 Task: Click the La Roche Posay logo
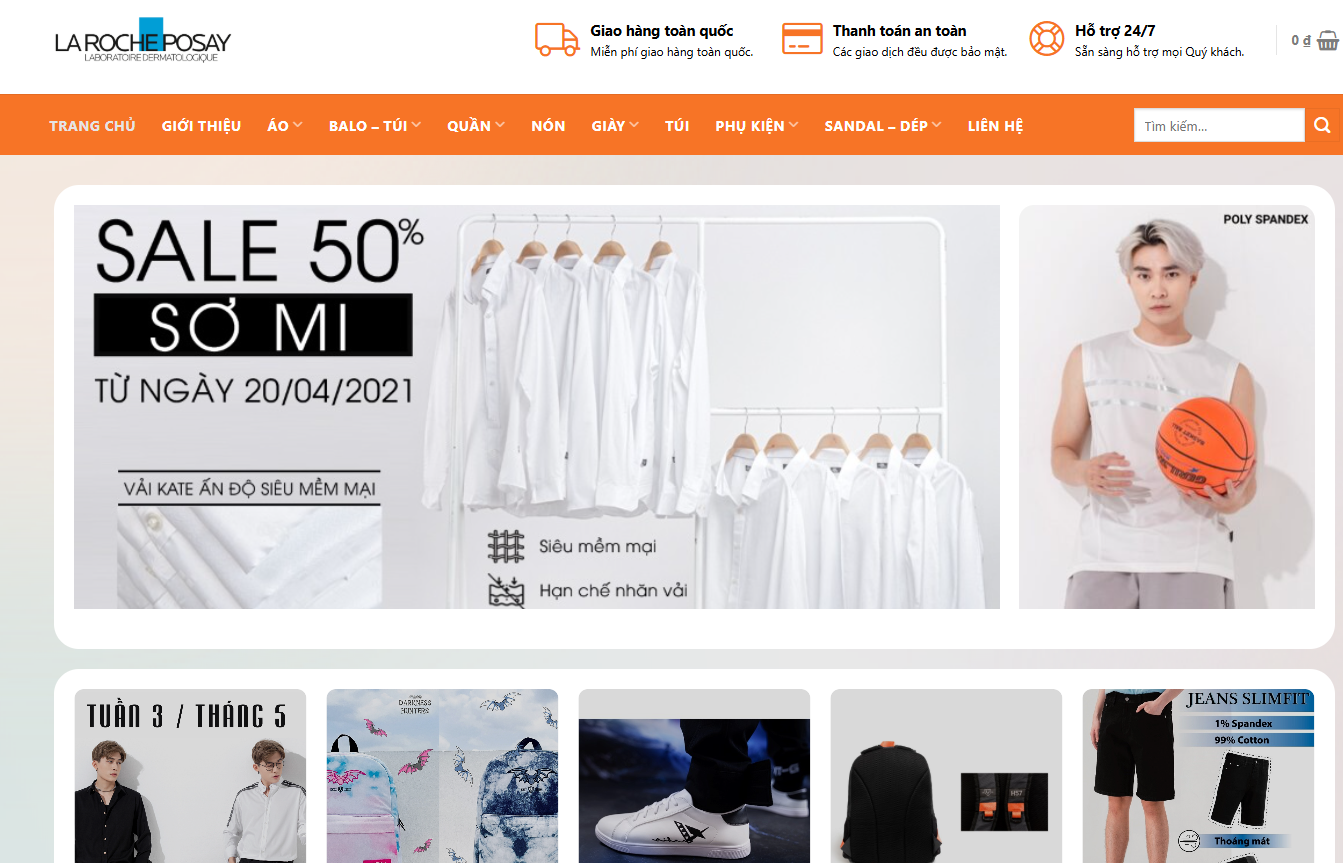click(143, 41)
